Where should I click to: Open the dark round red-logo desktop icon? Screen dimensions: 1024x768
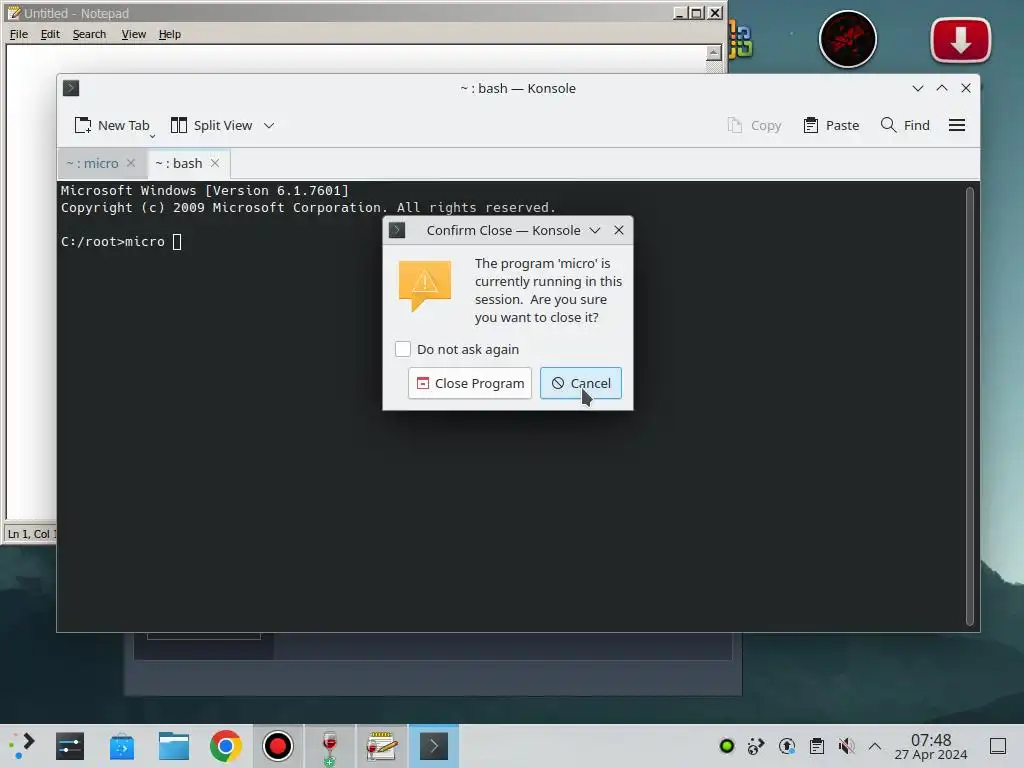848,39
